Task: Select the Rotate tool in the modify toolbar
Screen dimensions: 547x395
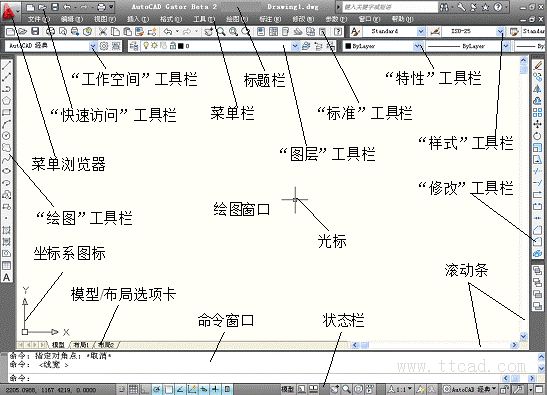Action: pos(538,136)
